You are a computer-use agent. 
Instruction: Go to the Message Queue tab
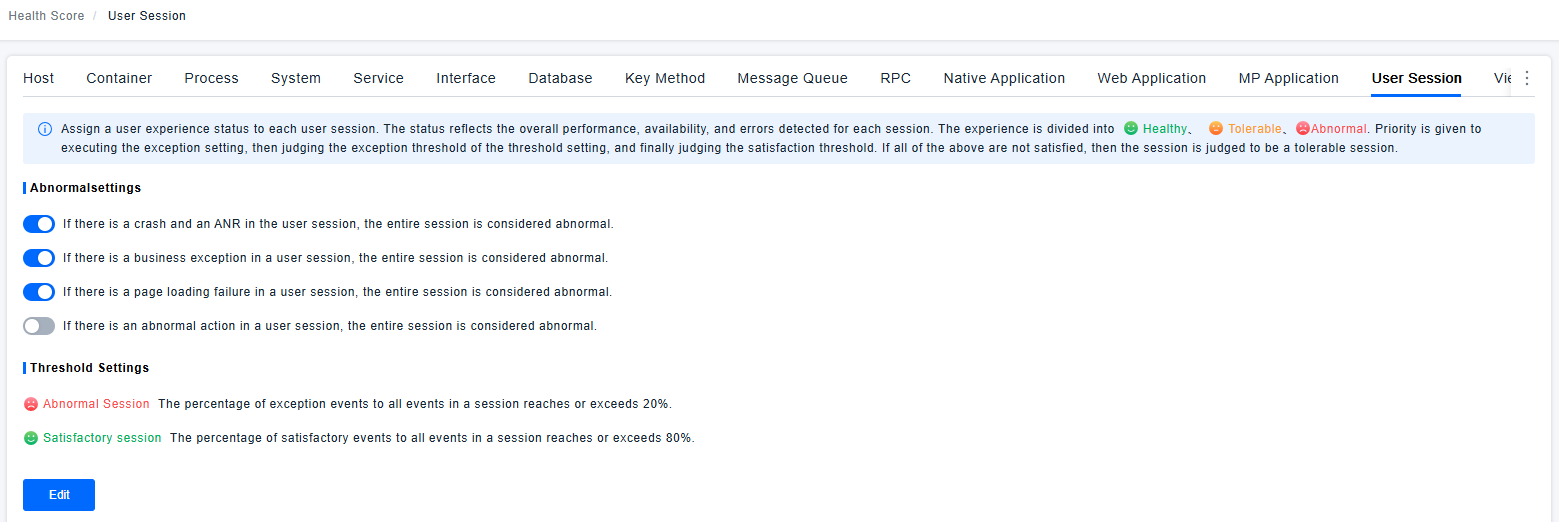point(792,78)
